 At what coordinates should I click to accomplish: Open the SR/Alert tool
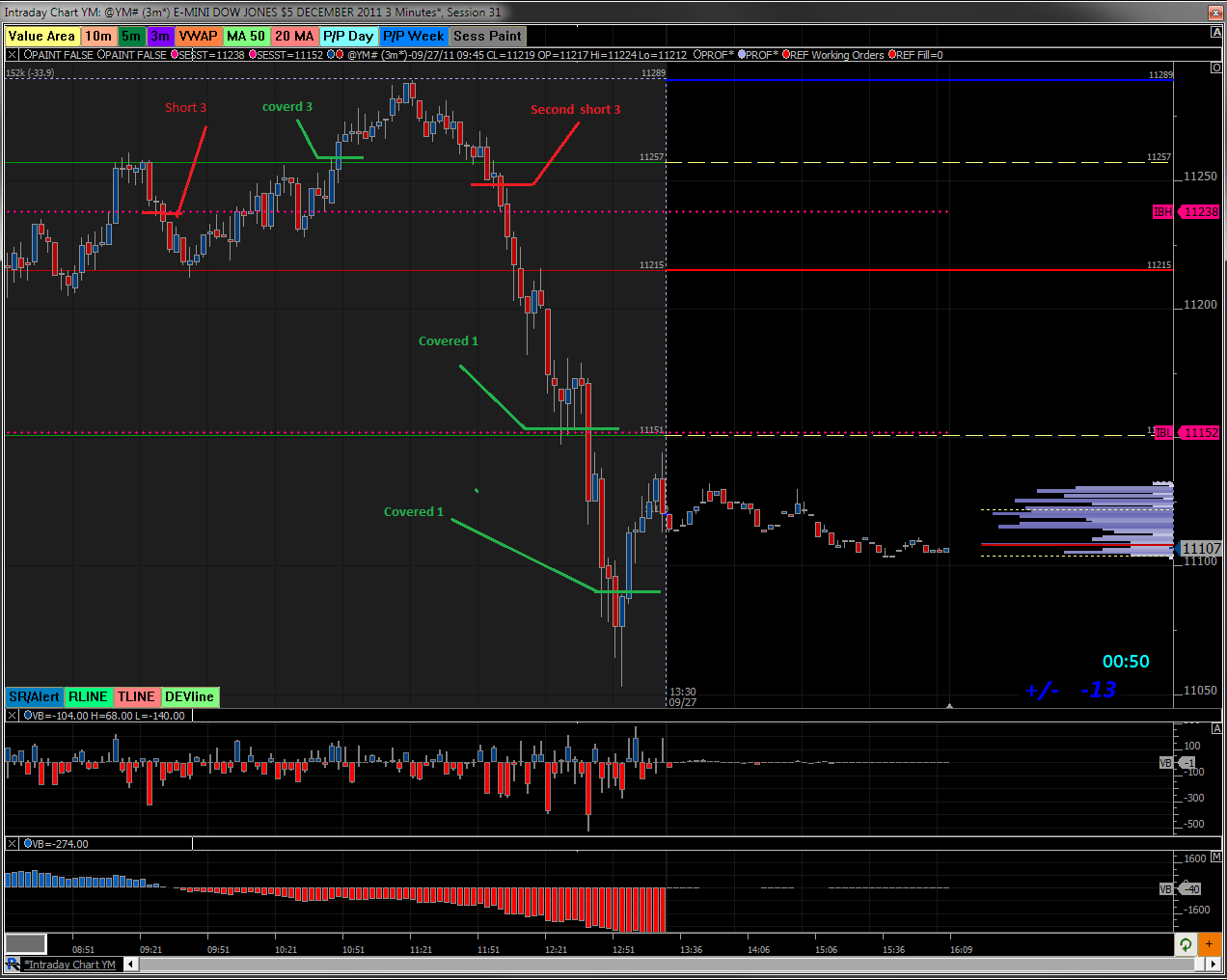34,696
